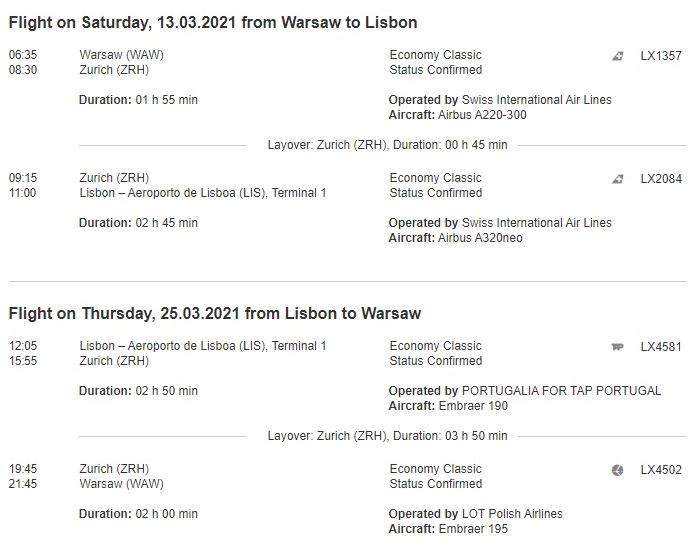
Task: Select flight number LX4581
Action: pyautogui.click(x=661, y=347)
